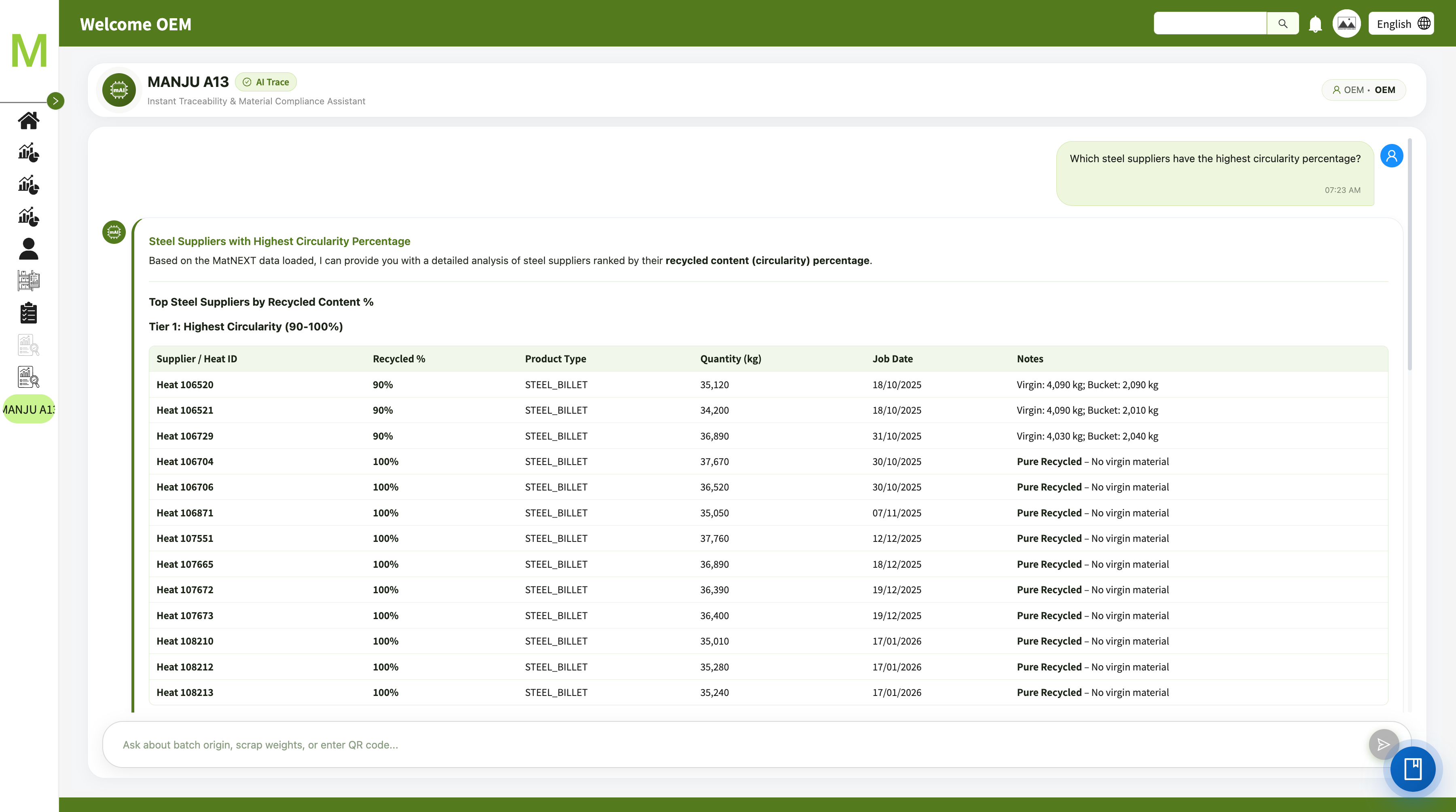1456x812 pixels.
Task: Click the Supplier / Heat ID column header
Action: pos(197,359)
